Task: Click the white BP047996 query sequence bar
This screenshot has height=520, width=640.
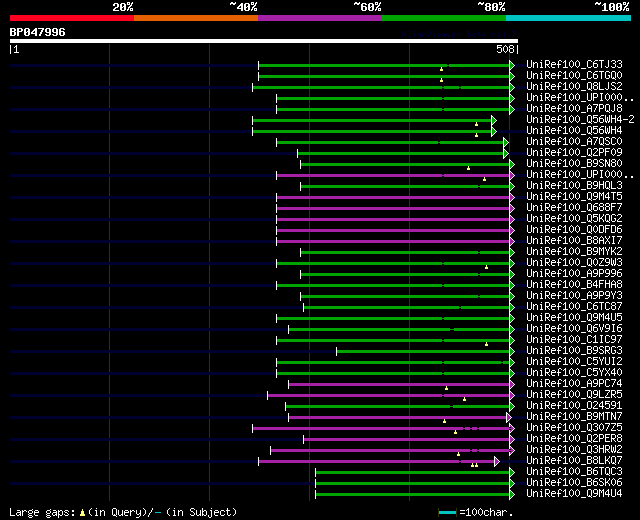Action: click(264, 41)
